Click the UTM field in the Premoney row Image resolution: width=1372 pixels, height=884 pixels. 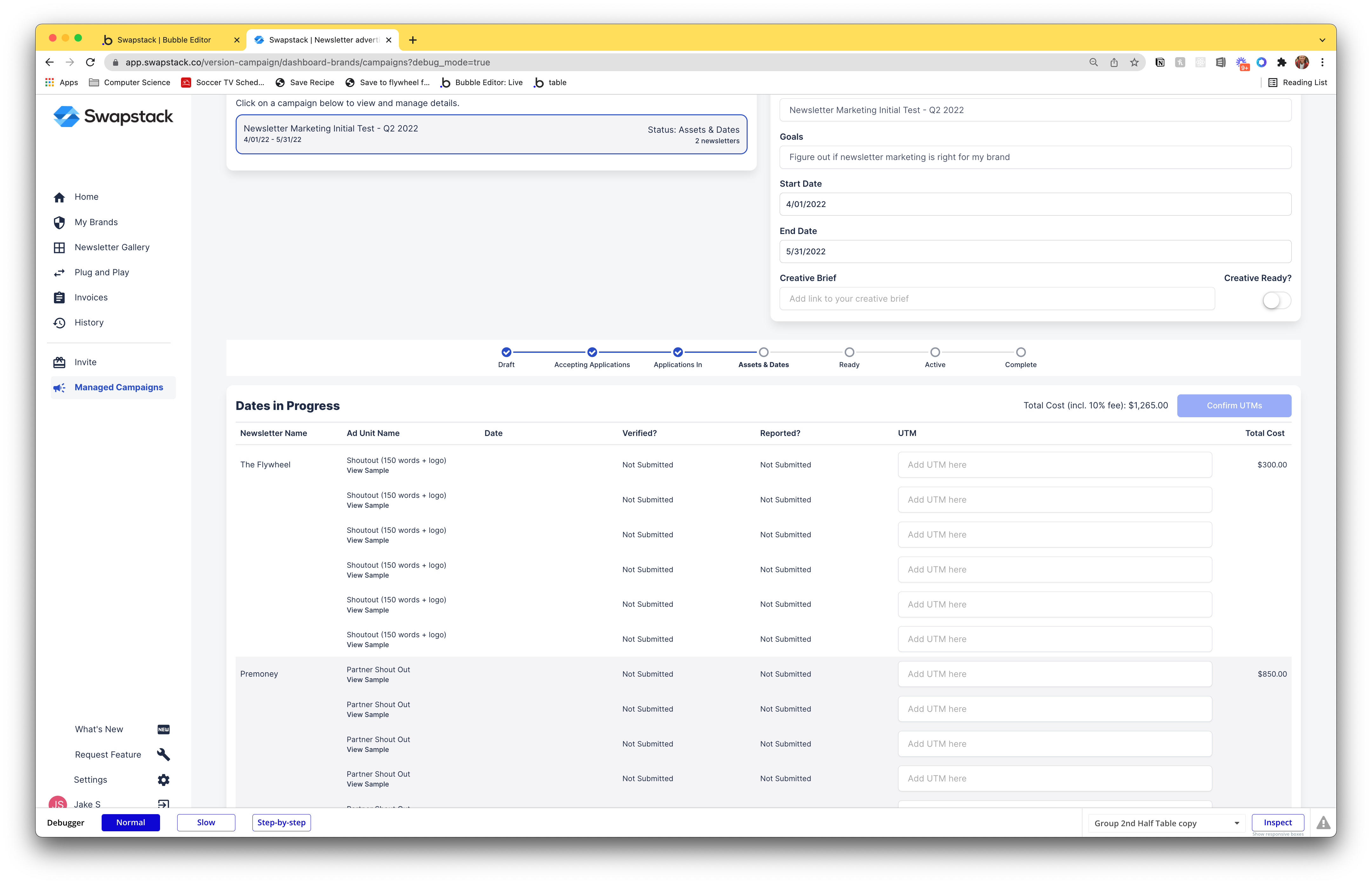[1054, 674]
